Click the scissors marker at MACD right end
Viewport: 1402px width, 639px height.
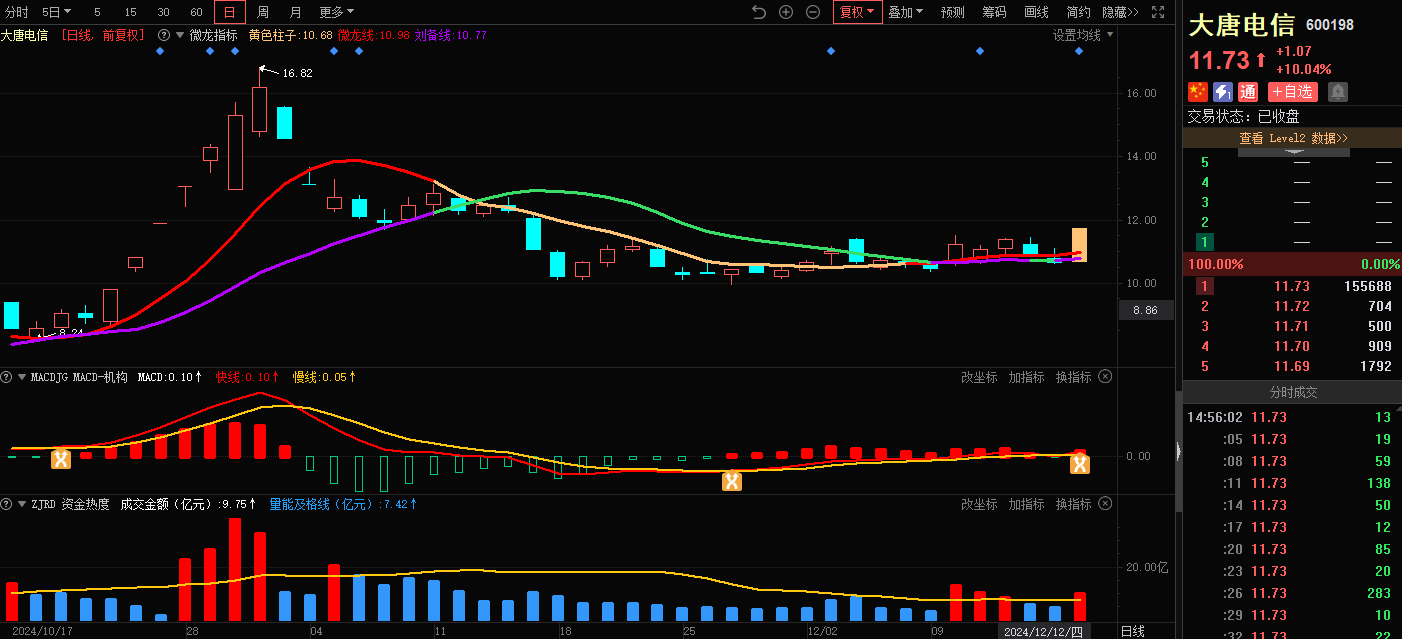[1080, 464]
